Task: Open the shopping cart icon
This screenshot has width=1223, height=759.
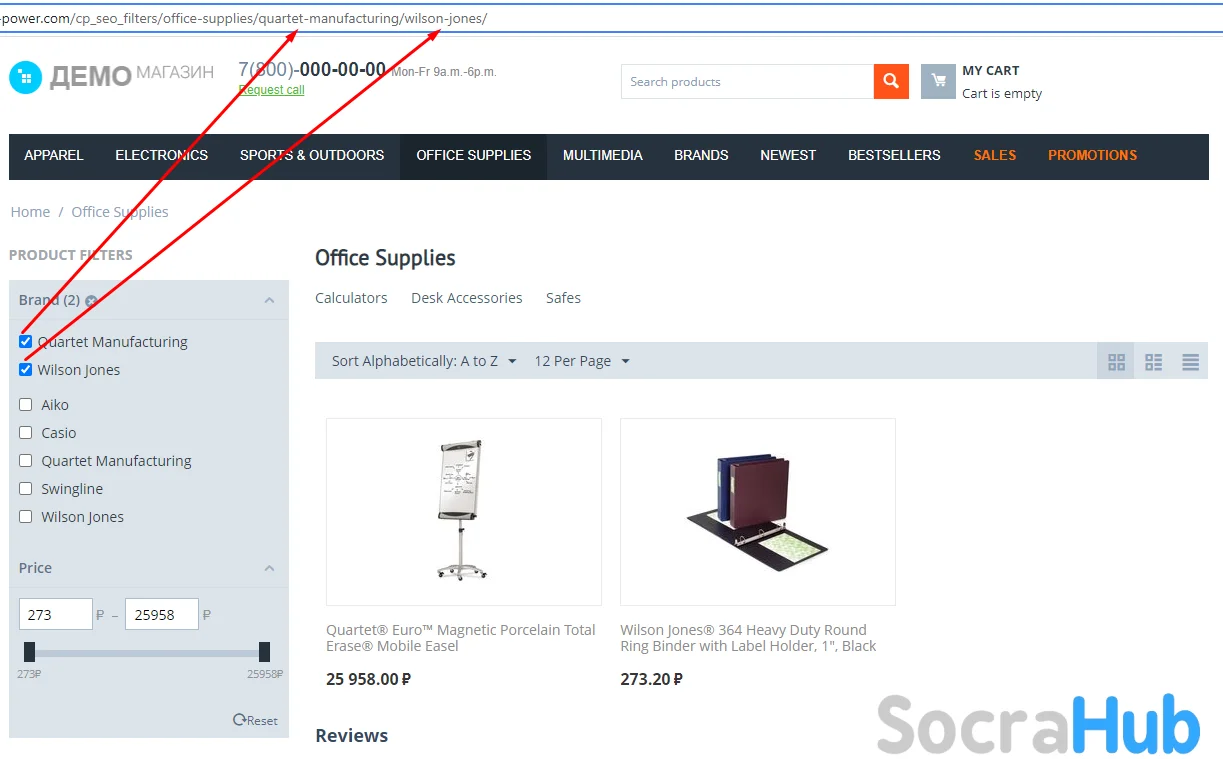Action: 938,82
